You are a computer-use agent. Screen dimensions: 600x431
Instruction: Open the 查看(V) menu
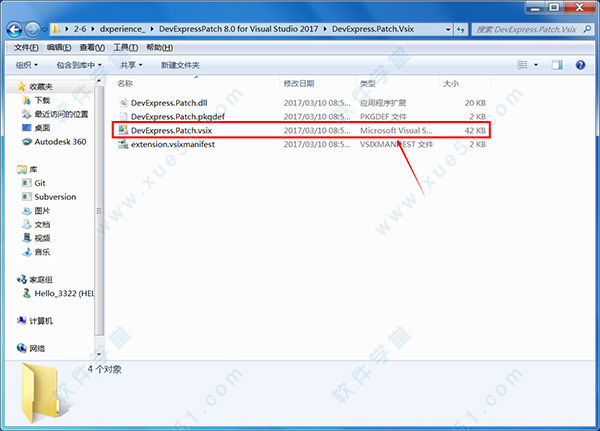click(x=92, y=47)
